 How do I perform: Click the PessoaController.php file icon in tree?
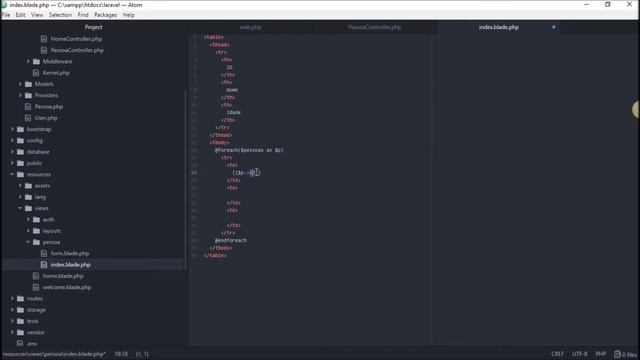(x=44, y=50)
